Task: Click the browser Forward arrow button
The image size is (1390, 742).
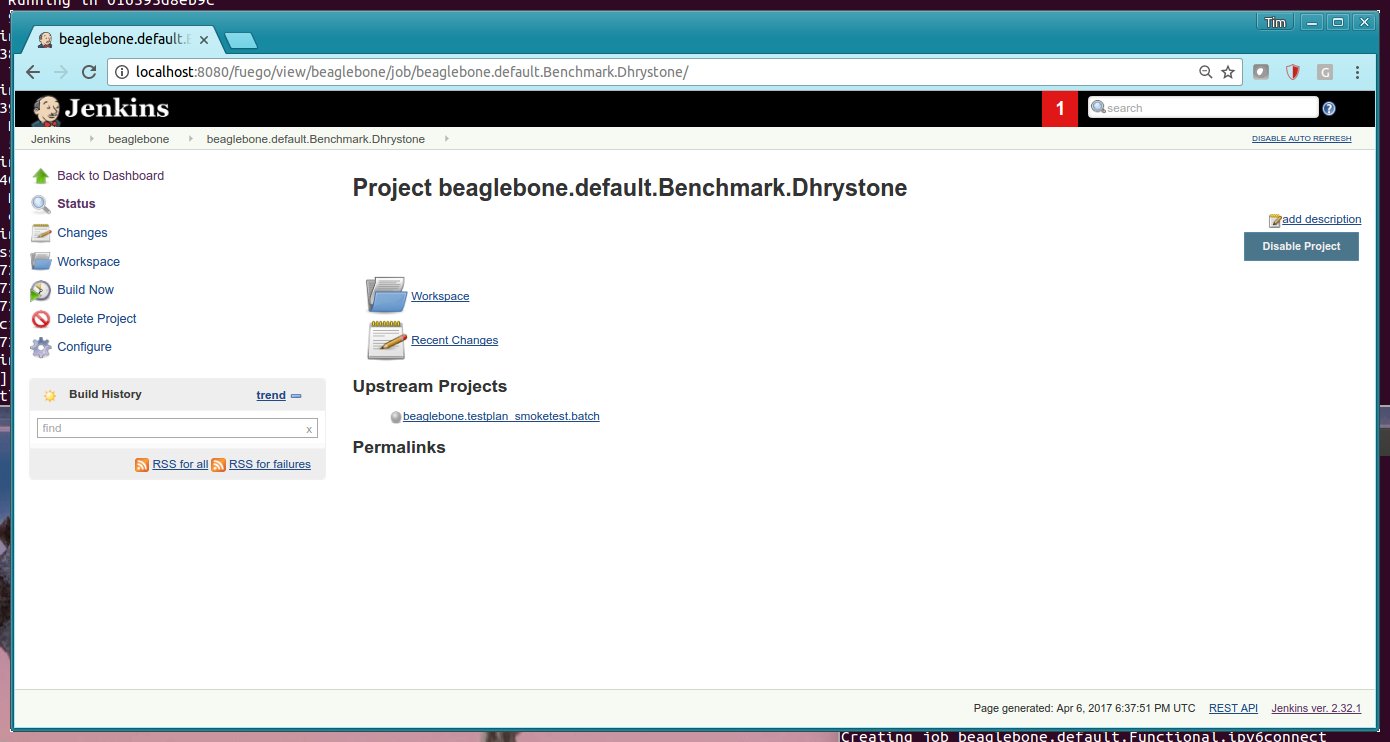Action: click(61, 72)
